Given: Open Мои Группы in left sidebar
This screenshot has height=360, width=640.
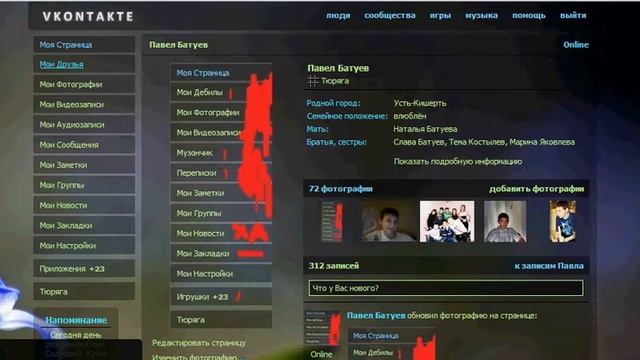Looking at the screenshot, I should click(84, 185).
